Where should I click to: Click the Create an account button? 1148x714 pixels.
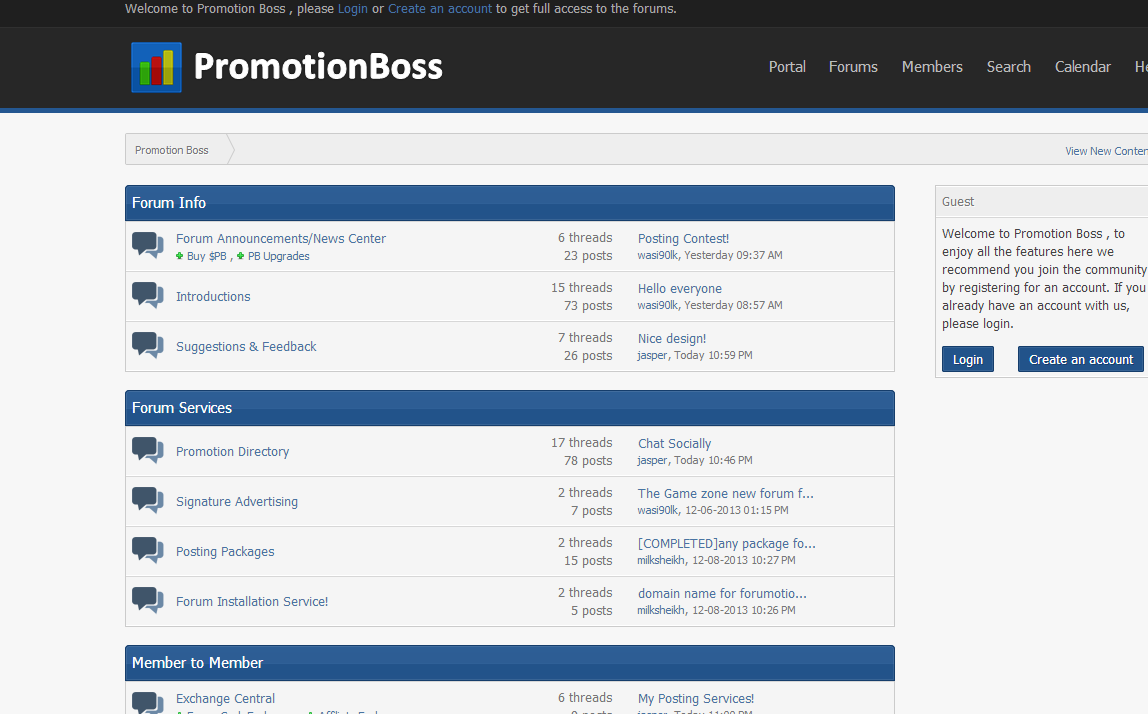click(1080, 359)
